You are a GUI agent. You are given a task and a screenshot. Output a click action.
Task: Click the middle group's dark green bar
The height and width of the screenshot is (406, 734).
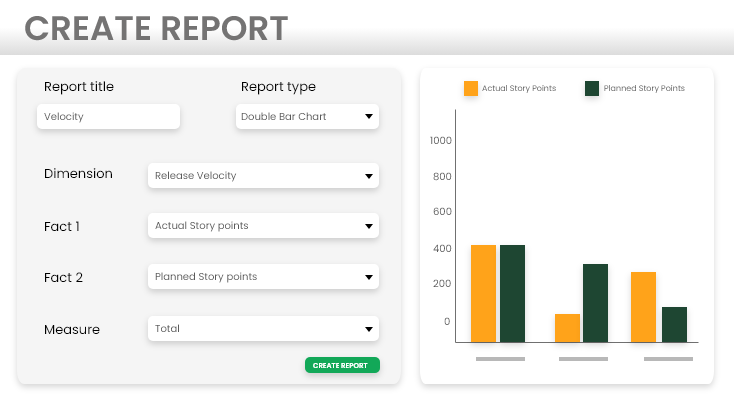click(x=595, y=303)
